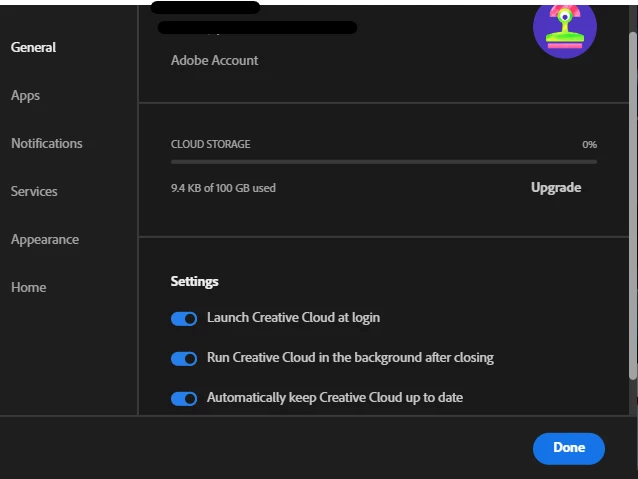The image size is (638, 479).
Task: Toggle Run Creative Cloud in background after closing
Action: 184,359
